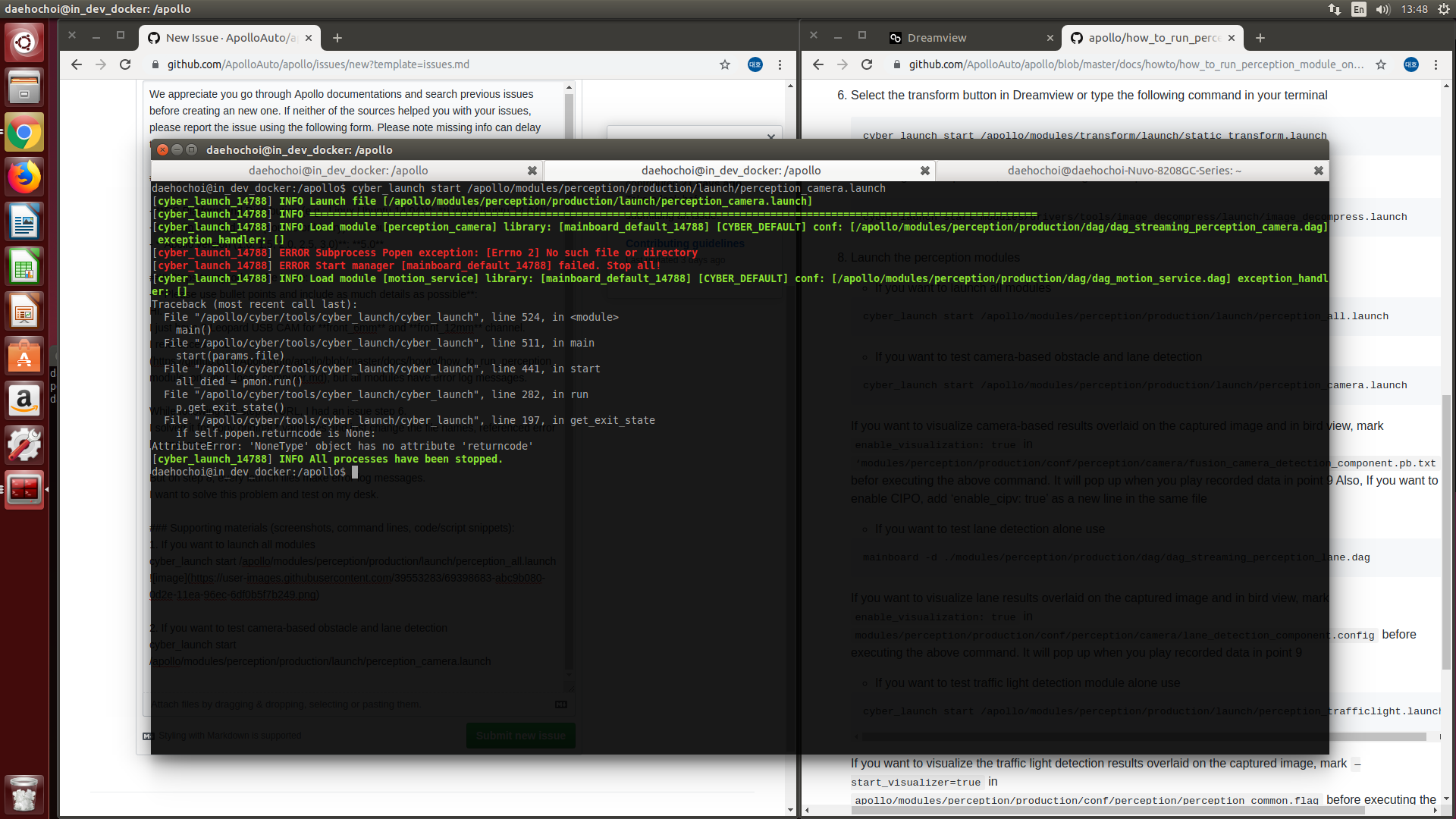
Task: Select the first terminal tab in_dev_docker
Action: [x=347, y=171]
